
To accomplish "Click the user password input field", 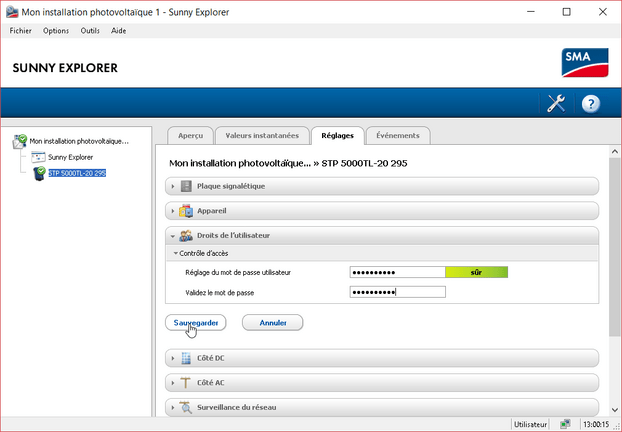I will pyautogui.click(x=397, y=272).
